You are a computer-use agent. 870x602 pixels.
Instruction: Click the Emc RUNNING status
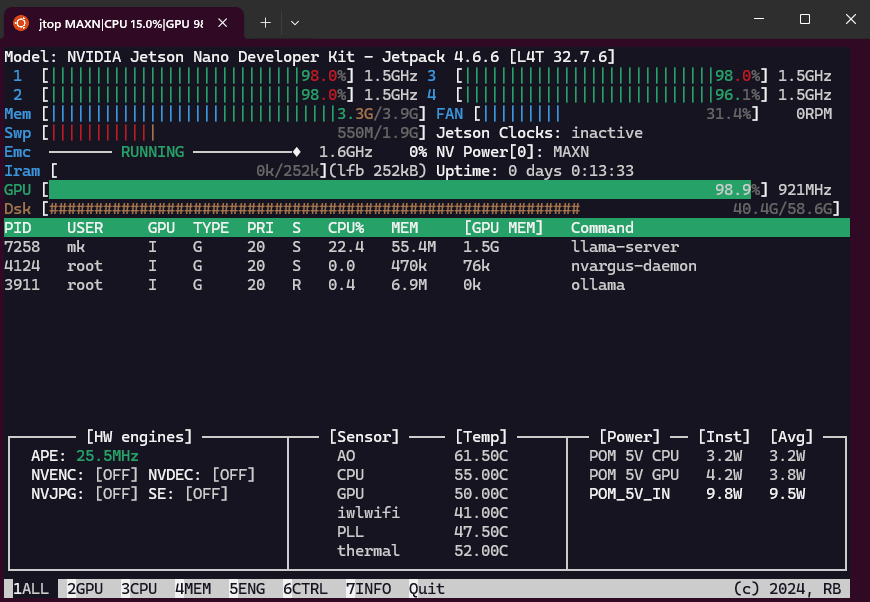tap(153, 152)
